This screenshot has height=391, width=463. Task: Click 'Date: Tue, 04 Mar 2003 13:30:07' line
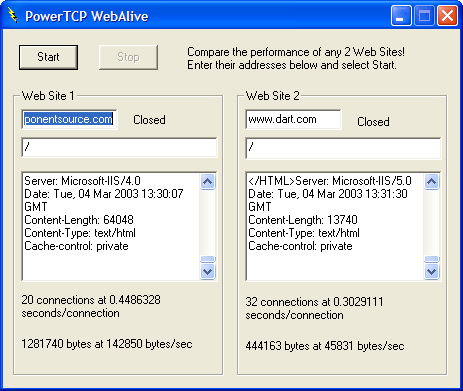[x=104, y=194]
